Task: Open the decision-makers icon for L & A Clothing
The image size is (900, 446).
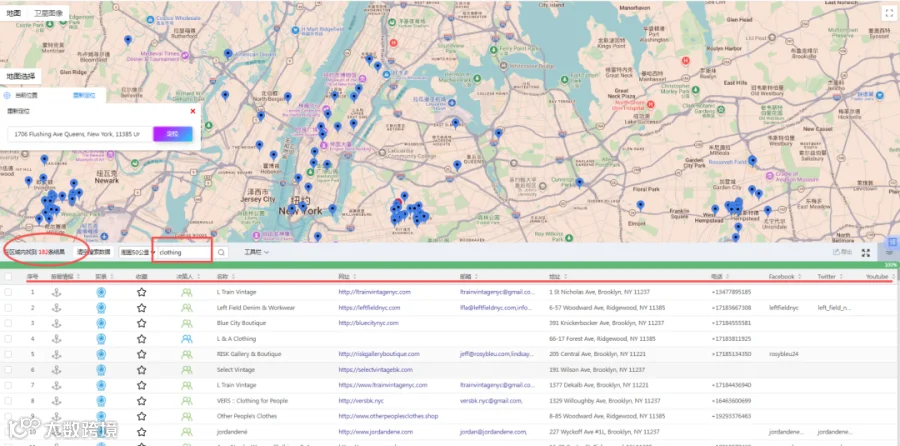Action: click(x=187, y=339)
